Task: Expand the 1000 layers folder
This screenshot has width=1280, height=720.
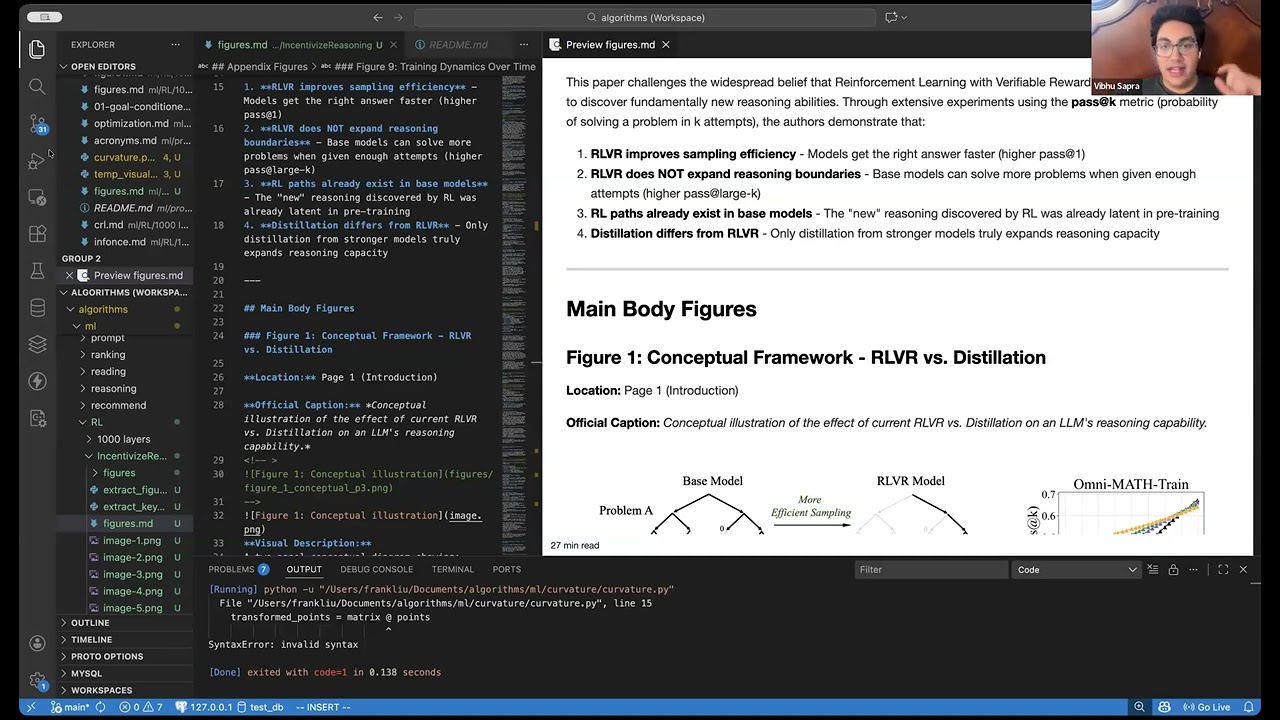Action: [123, 439]
